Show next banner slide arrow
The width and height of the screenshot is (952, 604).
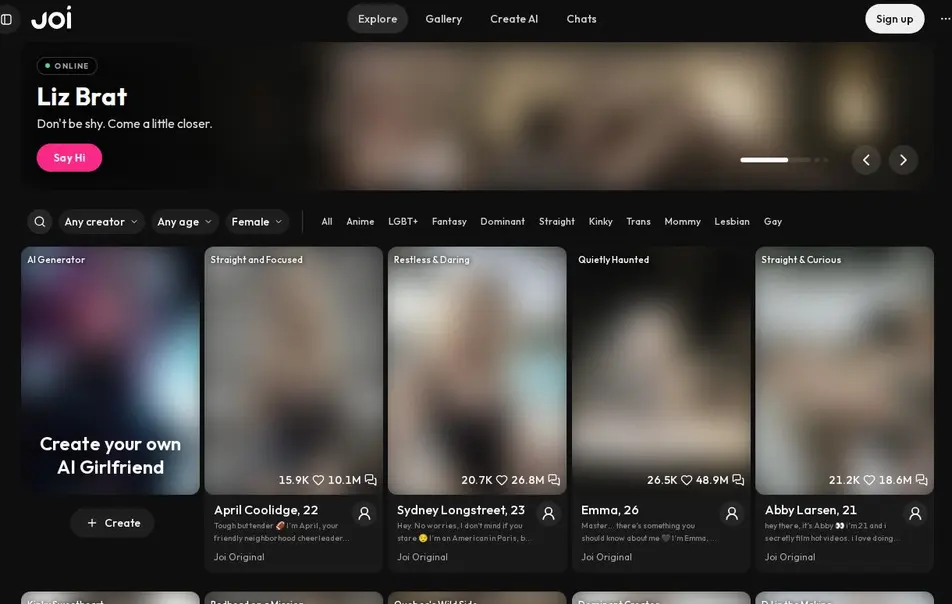903,160
